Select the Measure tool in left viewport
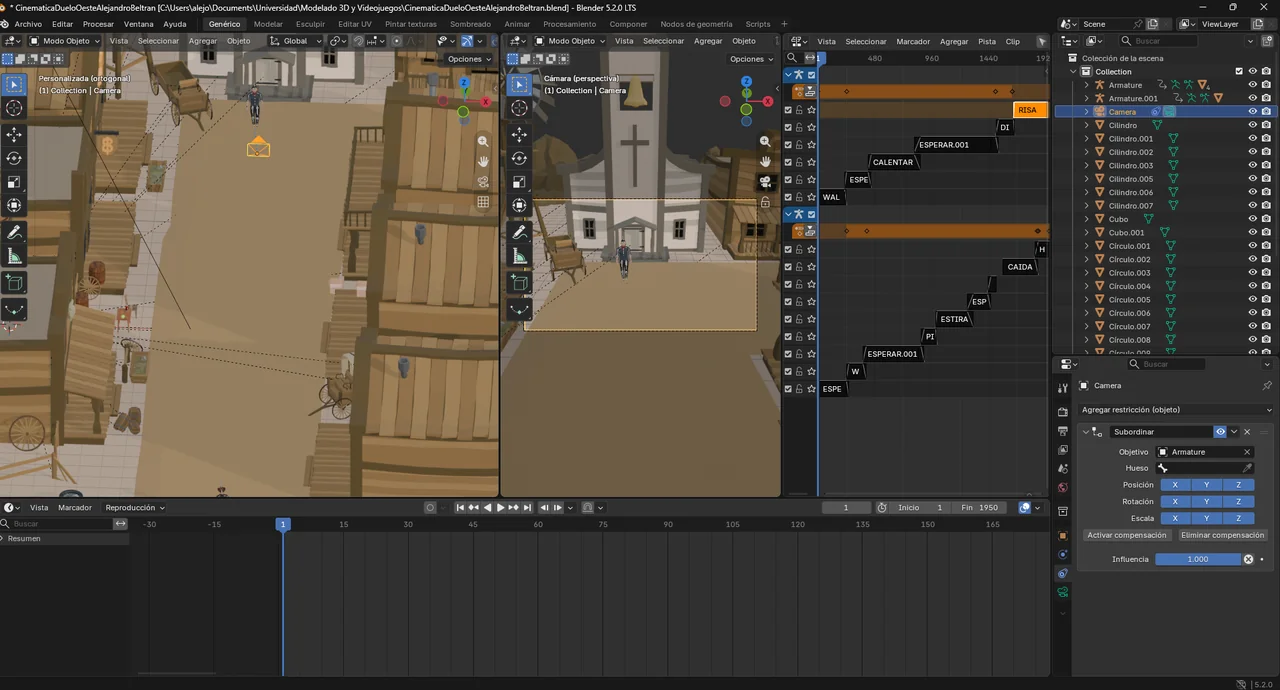This screenshot has height=690, width=1280. [x=14, y=256]
